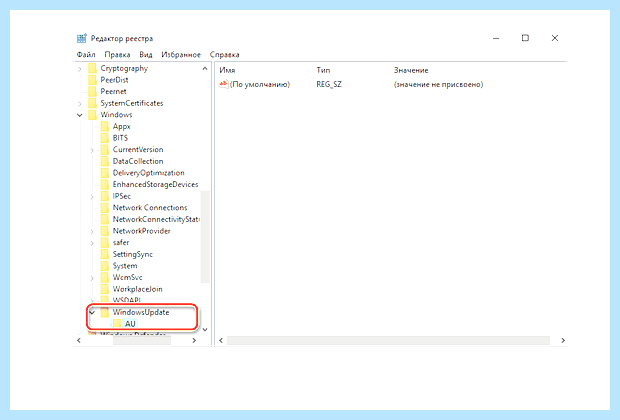620x420 pixels.
Task: Click the System folder icon
Action: [x=105, y=266]
